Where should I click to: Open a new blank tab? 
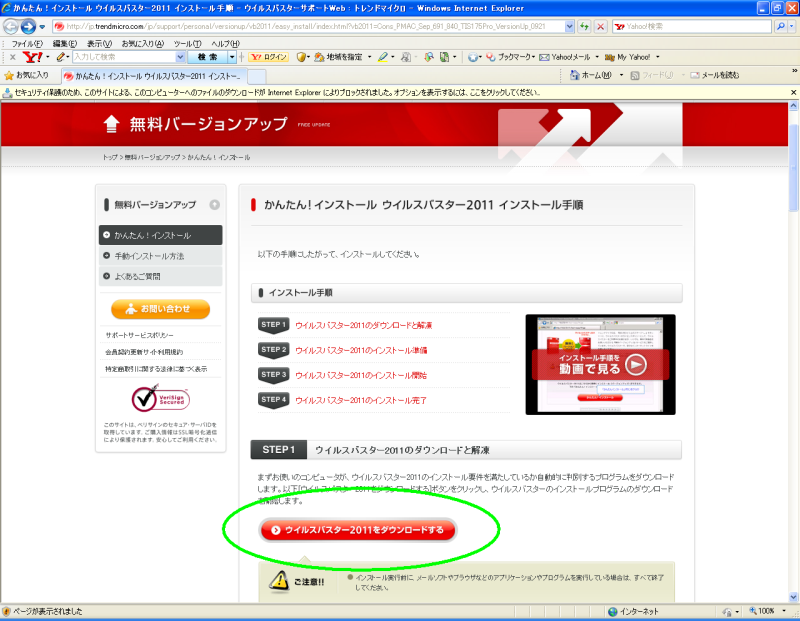(x=257, y=77)
